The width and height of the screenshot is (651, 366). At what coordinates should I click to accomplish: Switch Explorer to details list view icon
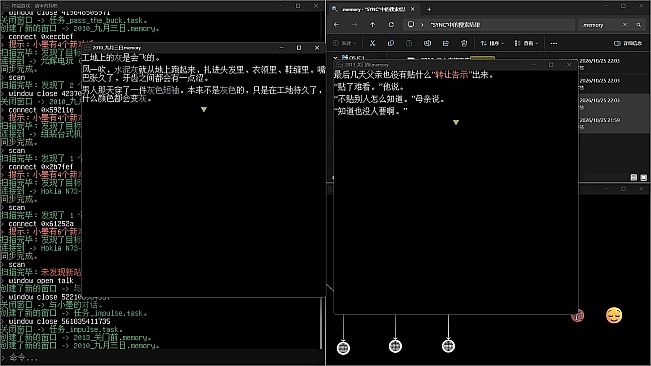coord(634,178)
